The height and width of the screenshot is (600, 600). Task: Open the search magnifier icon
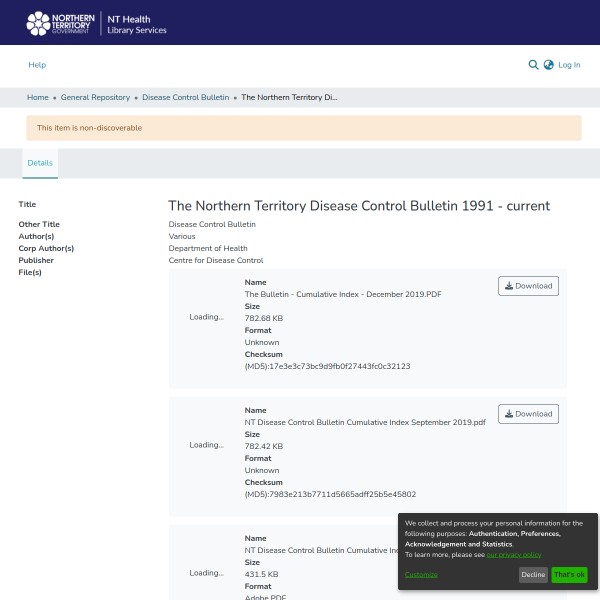(x=533, y=65)
